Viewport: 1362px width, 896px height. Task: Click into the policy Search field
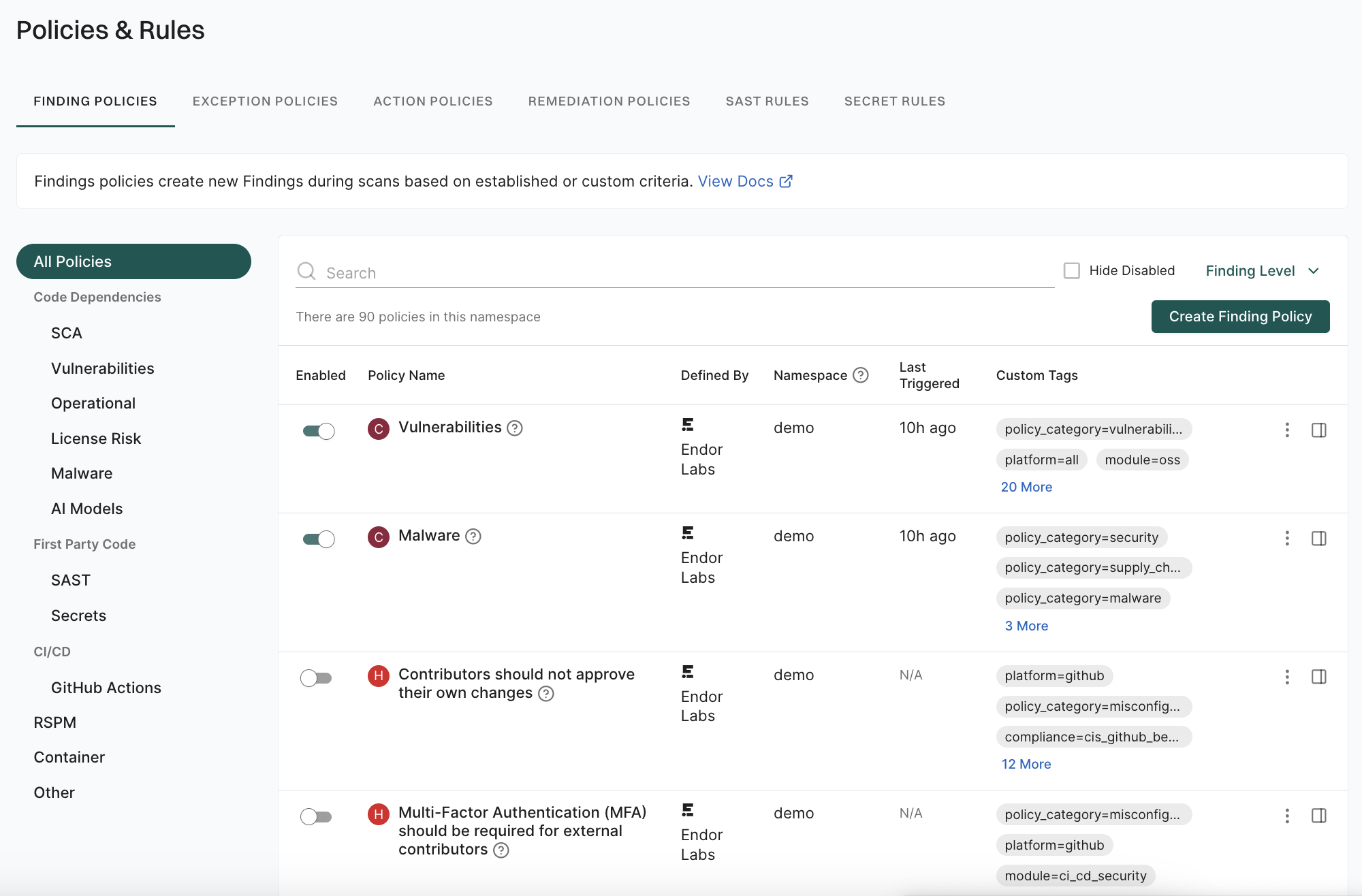(681, 273)
